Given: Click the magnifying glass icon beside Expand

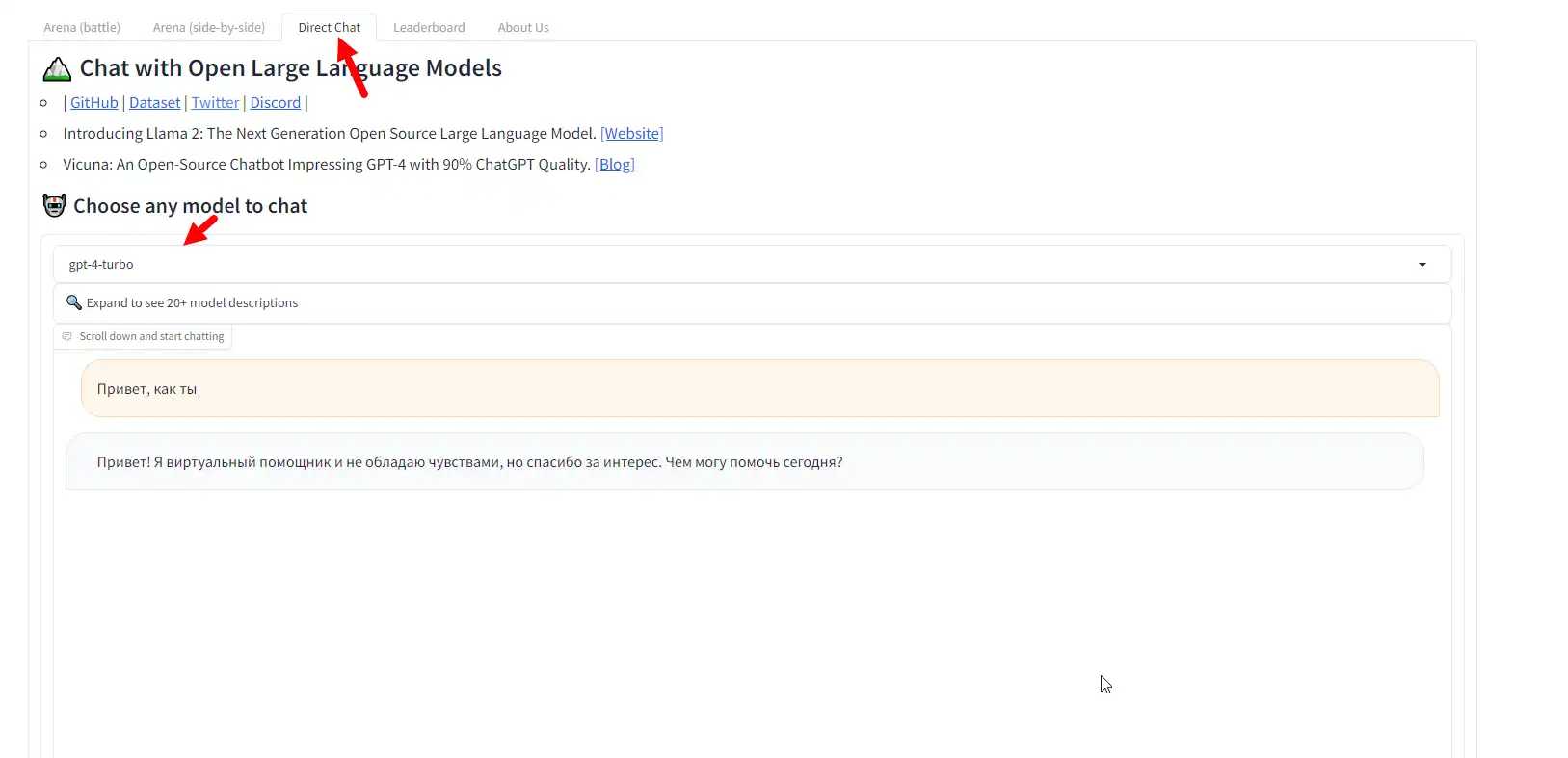Looking at the screenshot, I should pos(73,302).
